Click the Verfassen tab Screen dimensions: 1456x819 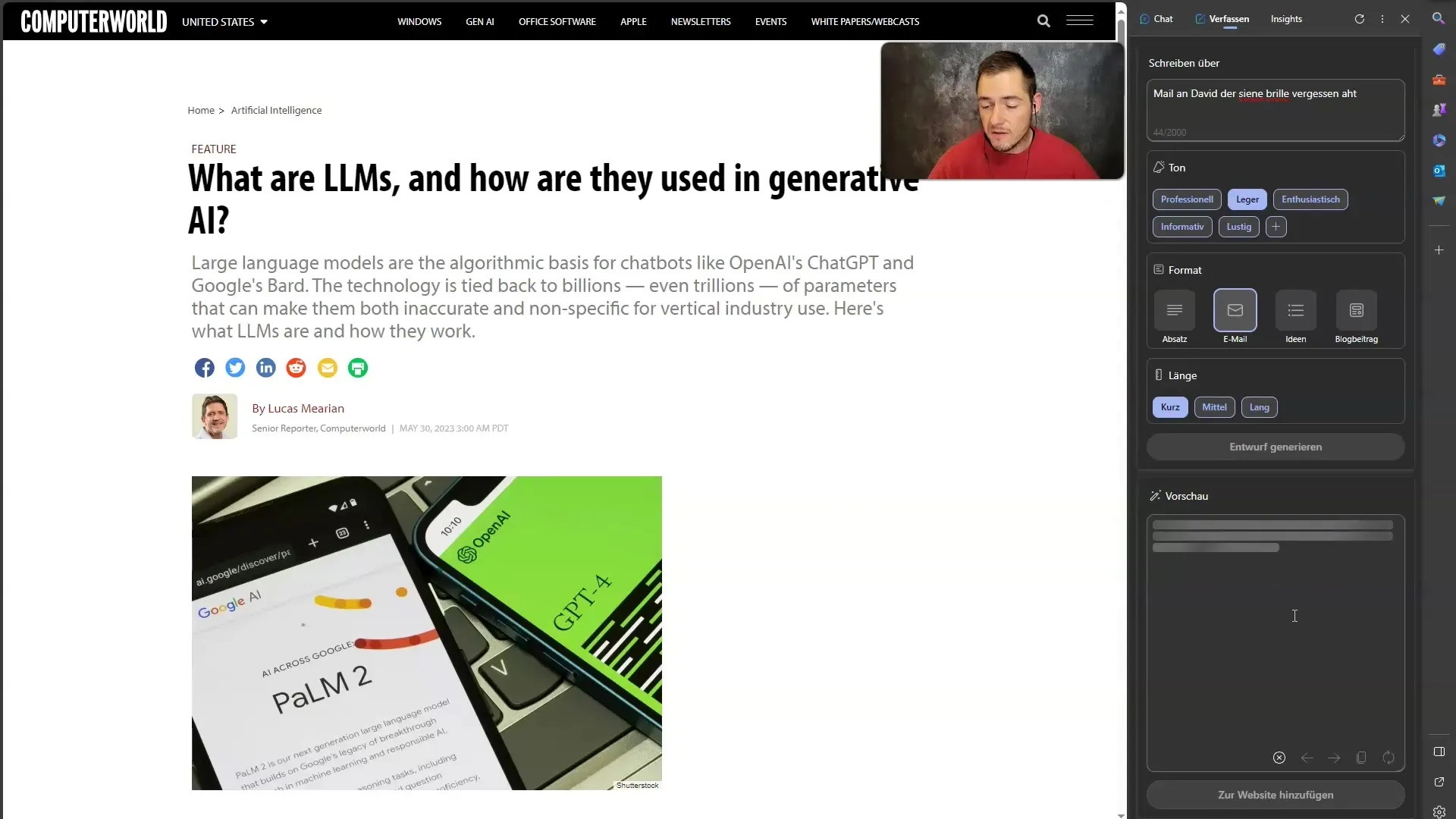(x=1228, y=18)
